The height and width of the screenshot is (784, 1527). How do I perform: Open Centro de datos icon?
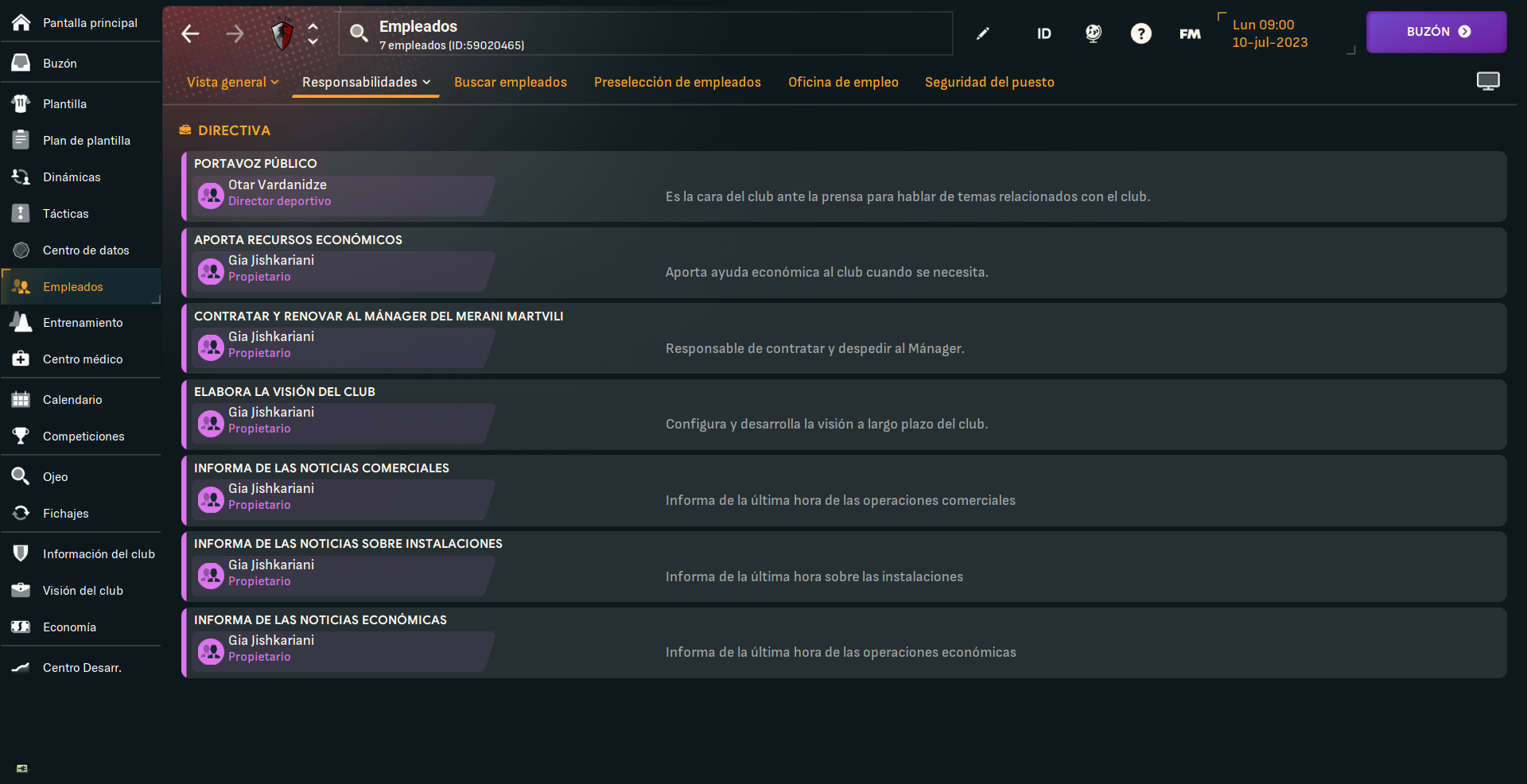click(21, 250)
